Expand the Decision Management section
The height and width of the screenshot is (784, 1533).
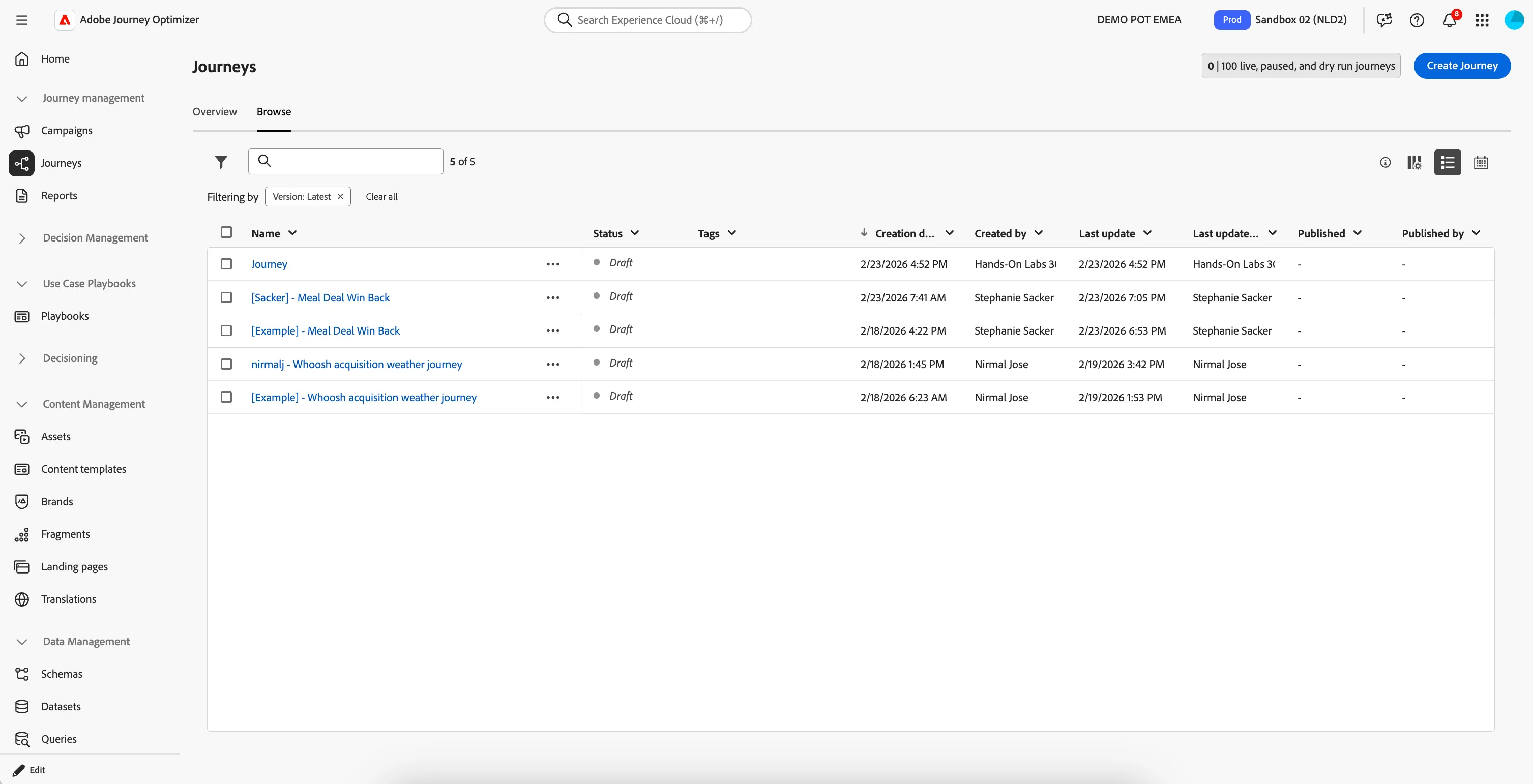coord(22,238)
